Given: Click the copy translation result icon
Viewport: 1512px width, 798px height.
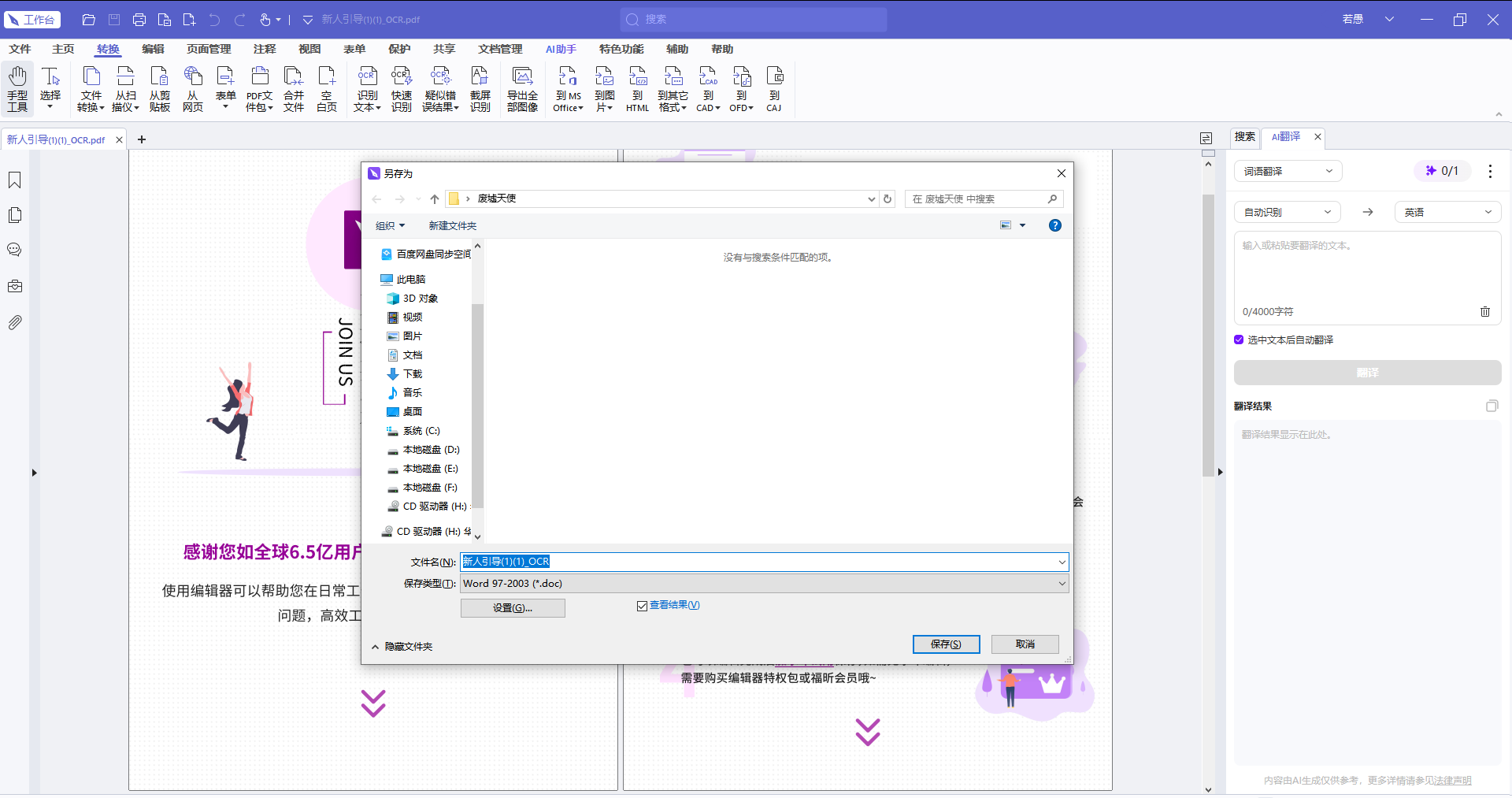Looking at the screenshot, I should 1492,406.
